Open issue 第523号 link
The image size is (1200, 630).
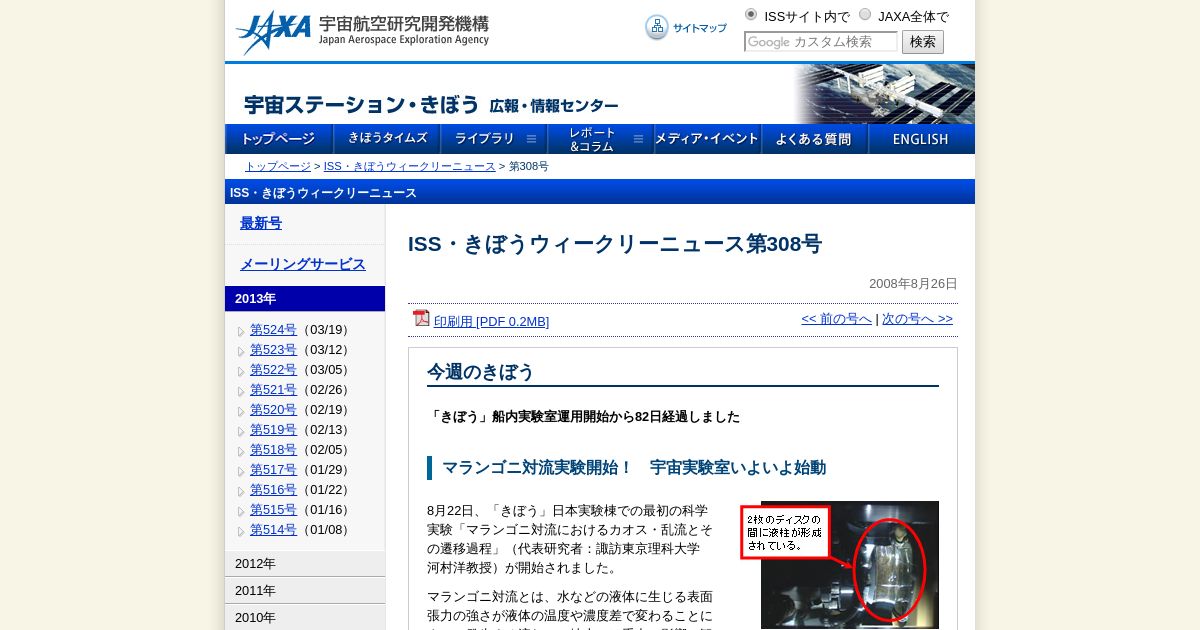click(x=273, y=350)
